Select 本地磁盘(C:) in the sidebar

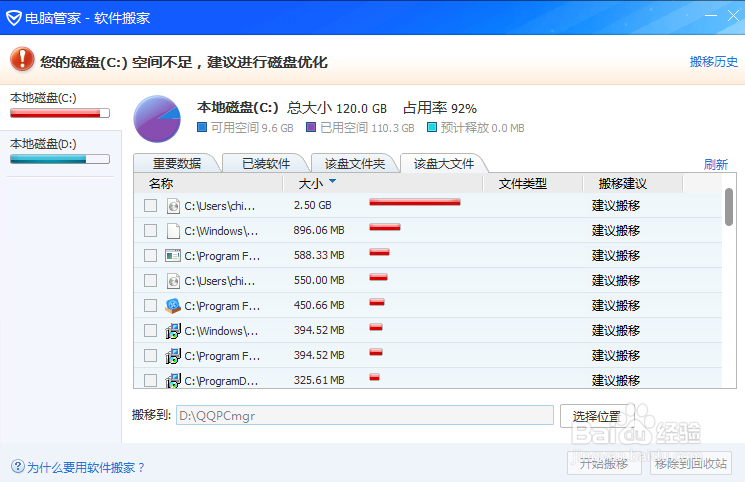click(x=60, y=106)
